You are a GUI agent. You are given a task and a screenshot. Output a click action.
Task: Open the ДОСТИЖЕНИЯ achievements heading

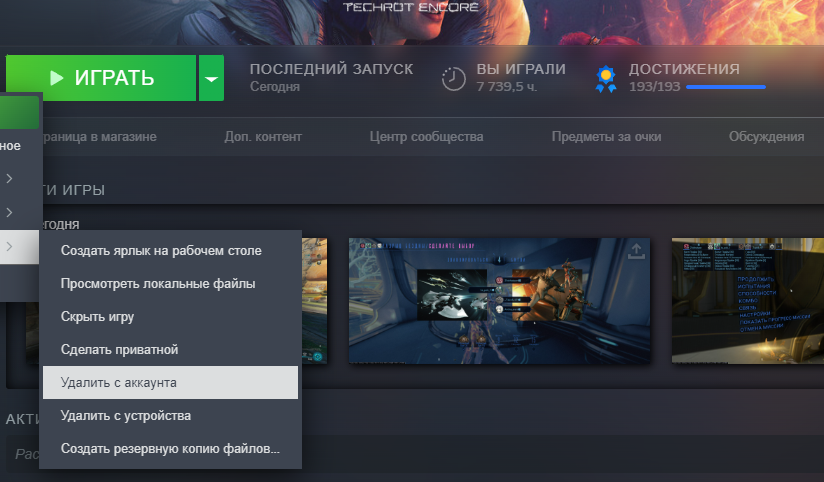tap(684, 69)
